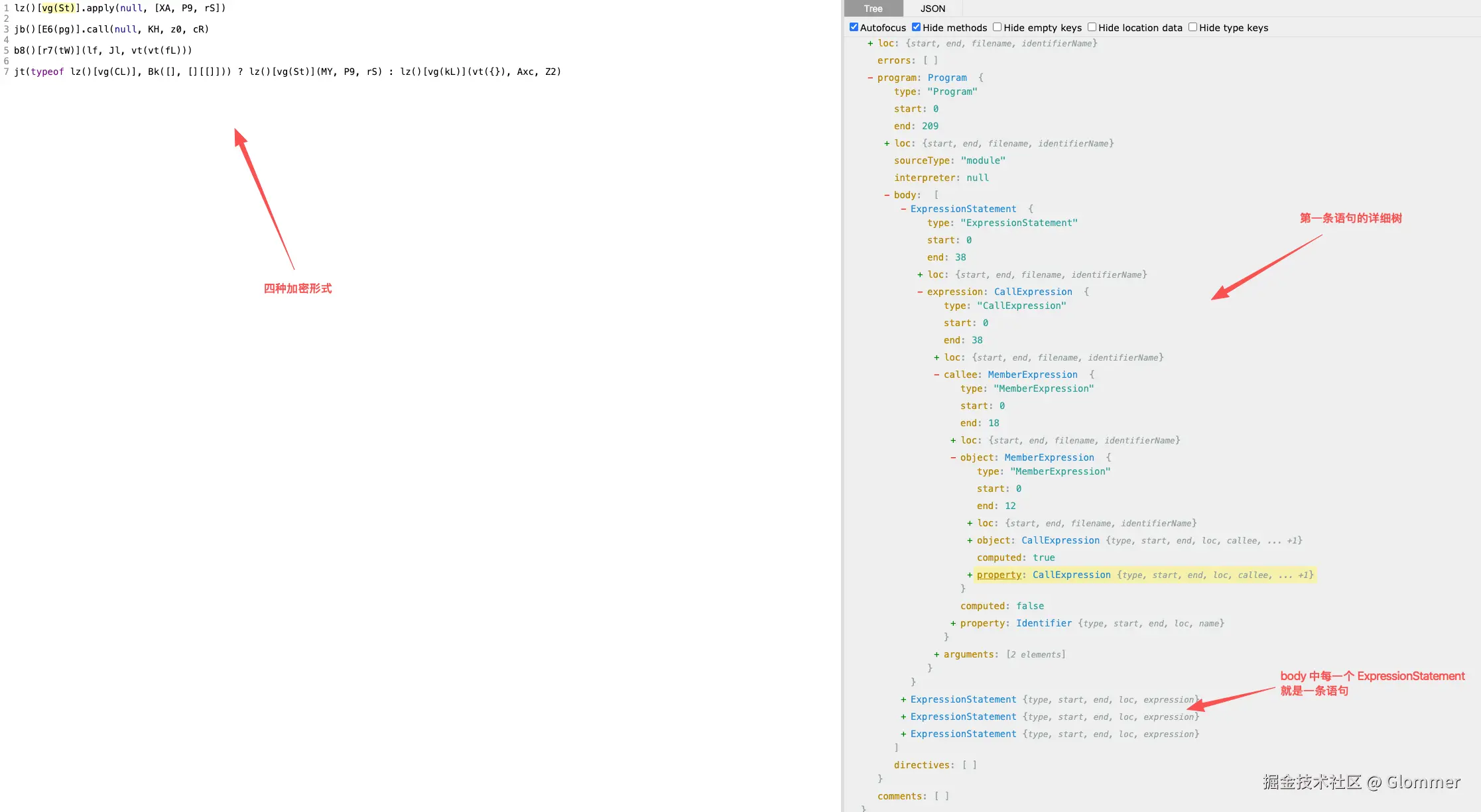The image size is (1481, 812).
Task: Select the Tree tab
Action: click(x=873, y=9)
